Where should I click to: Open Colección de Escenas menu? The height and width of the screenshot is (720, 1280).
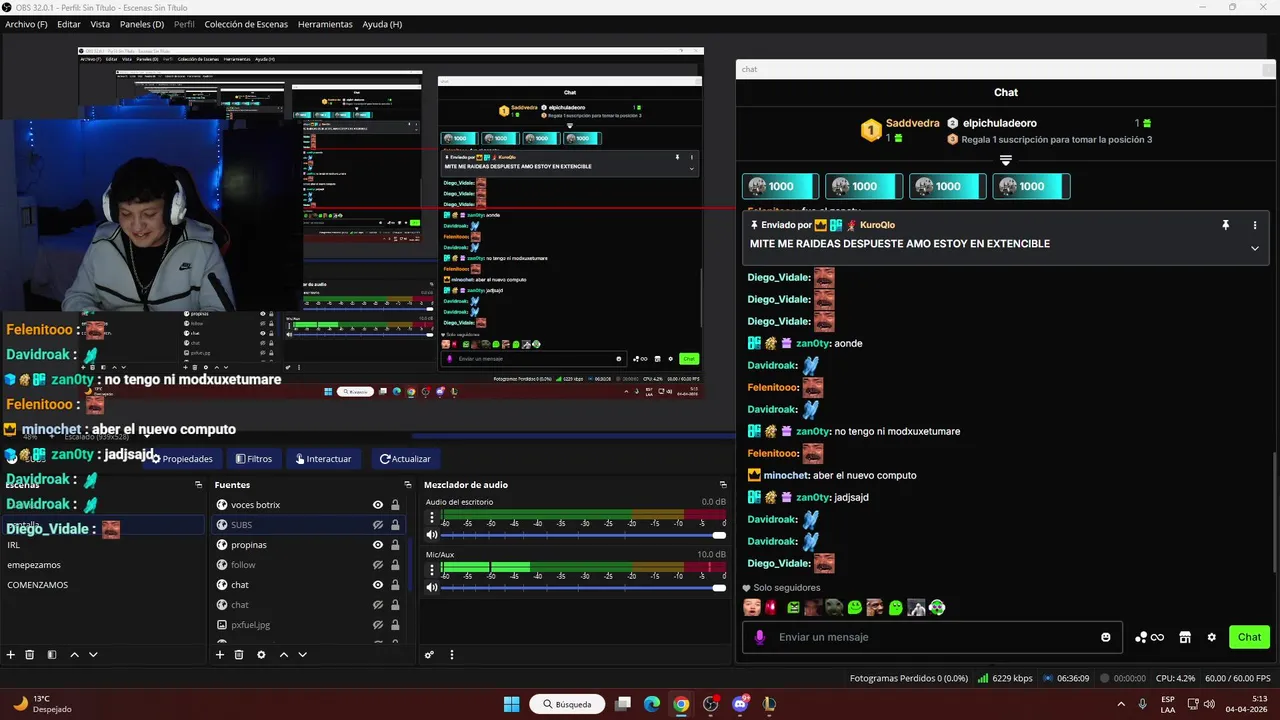point(246,24)
